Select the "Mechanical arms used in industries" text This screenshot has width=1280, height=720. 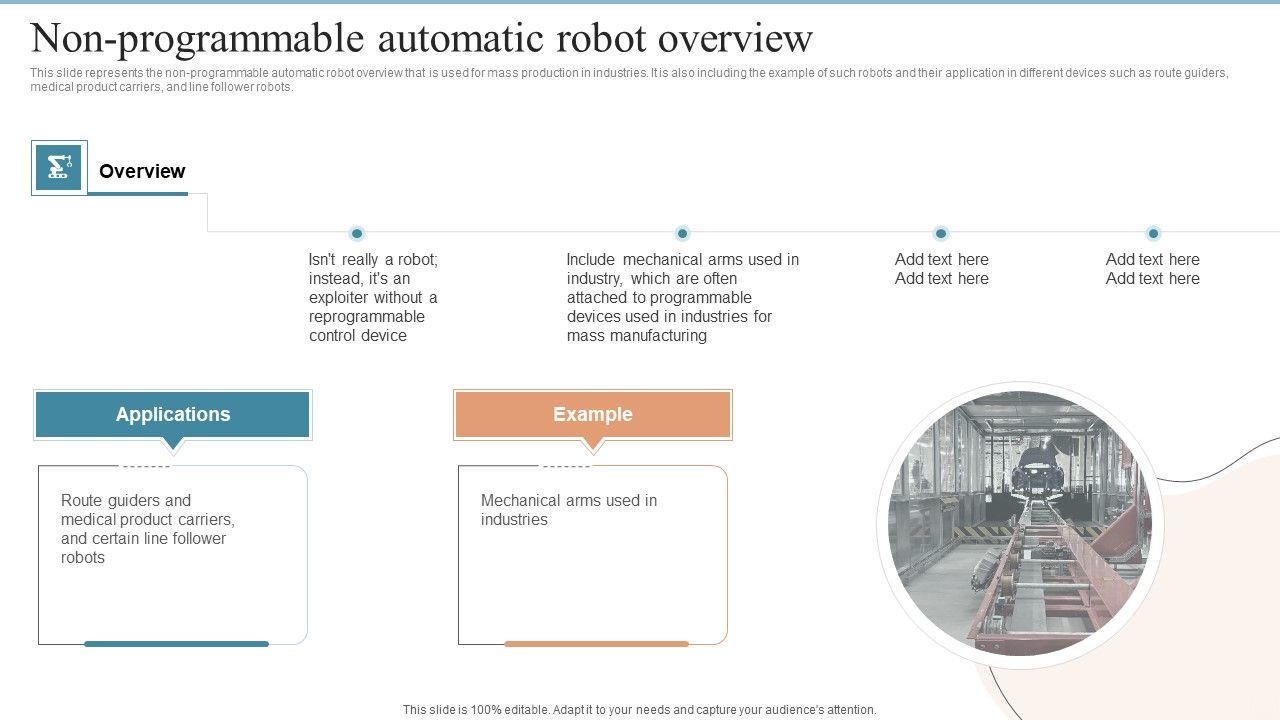coord(569,510)
